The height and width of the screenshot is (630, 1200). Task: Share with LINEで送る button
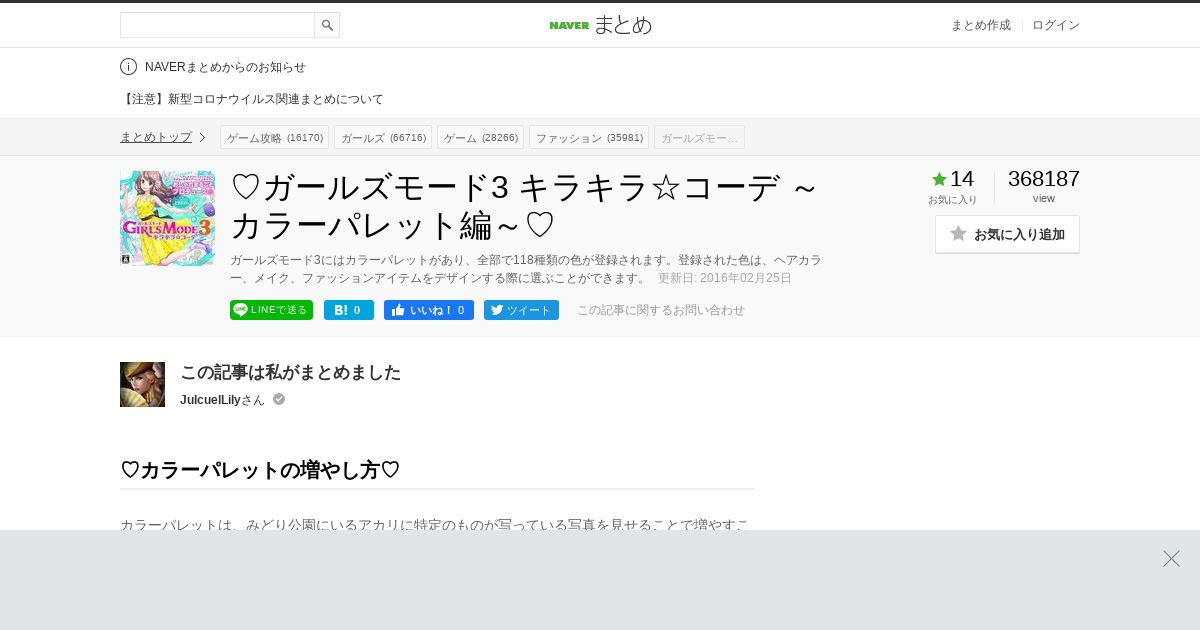[271, 310]
